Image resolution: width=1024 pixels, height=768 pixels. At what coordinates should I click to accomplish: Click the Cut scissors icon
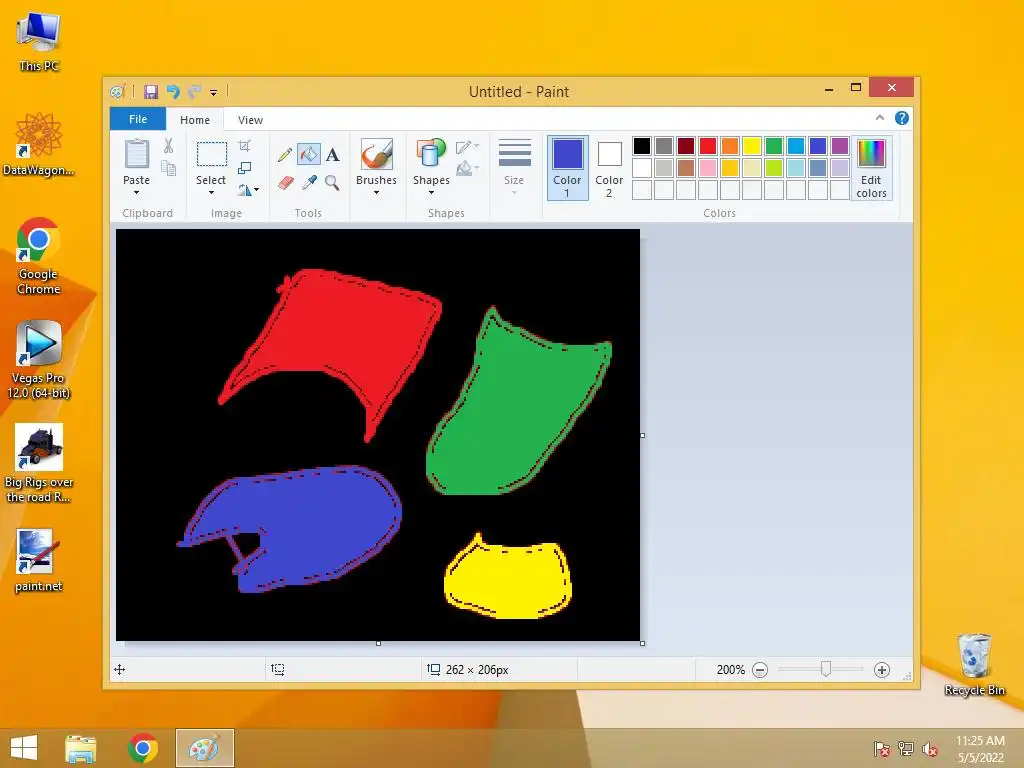pyautogui.click(x=168, y=146)
